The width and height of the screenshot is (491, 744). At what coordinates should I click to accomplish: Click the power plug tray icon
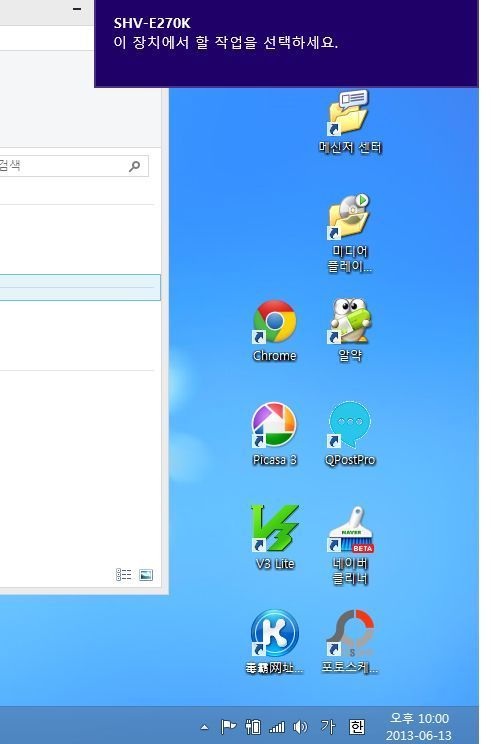pyautogui.click(x=253, y=726)
